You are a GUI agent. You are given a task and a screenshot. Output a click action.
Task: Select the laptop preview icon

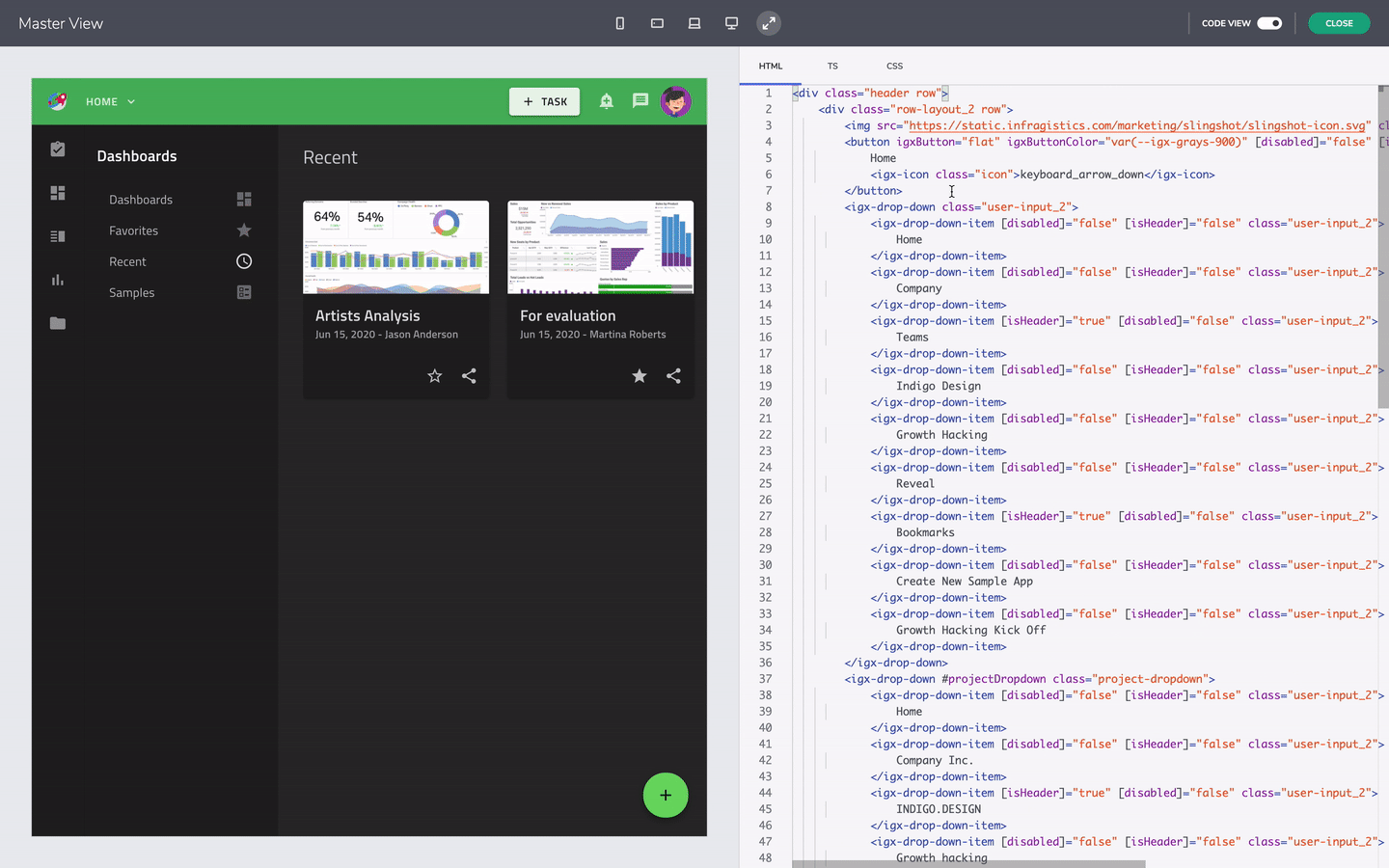[694, 23]
